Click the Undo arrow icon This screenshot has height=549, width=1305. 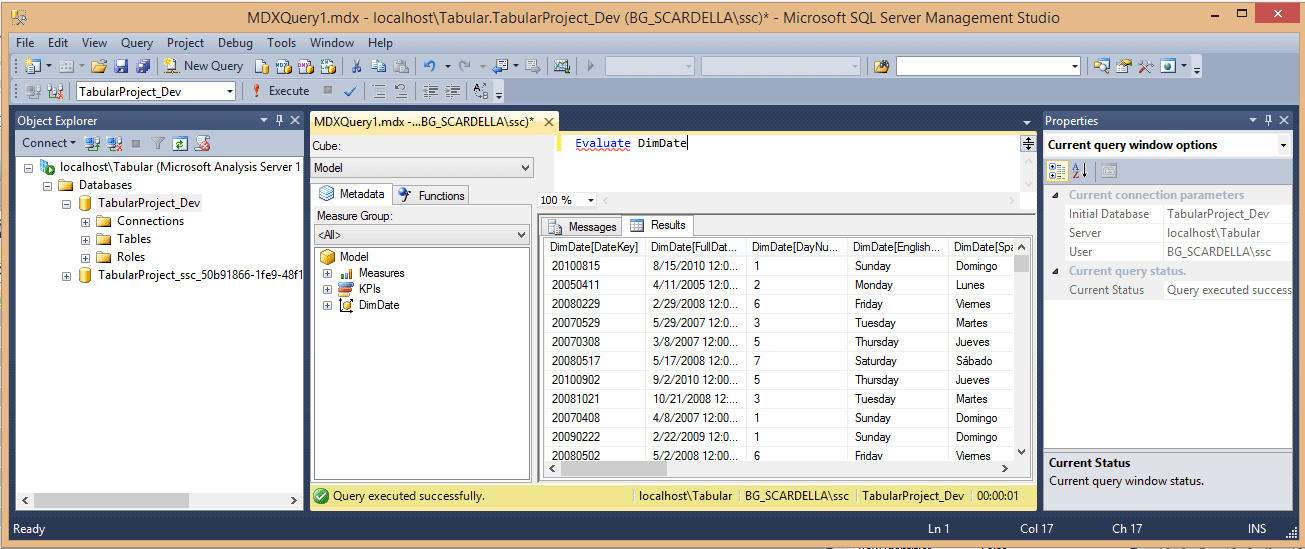[429, 66]
